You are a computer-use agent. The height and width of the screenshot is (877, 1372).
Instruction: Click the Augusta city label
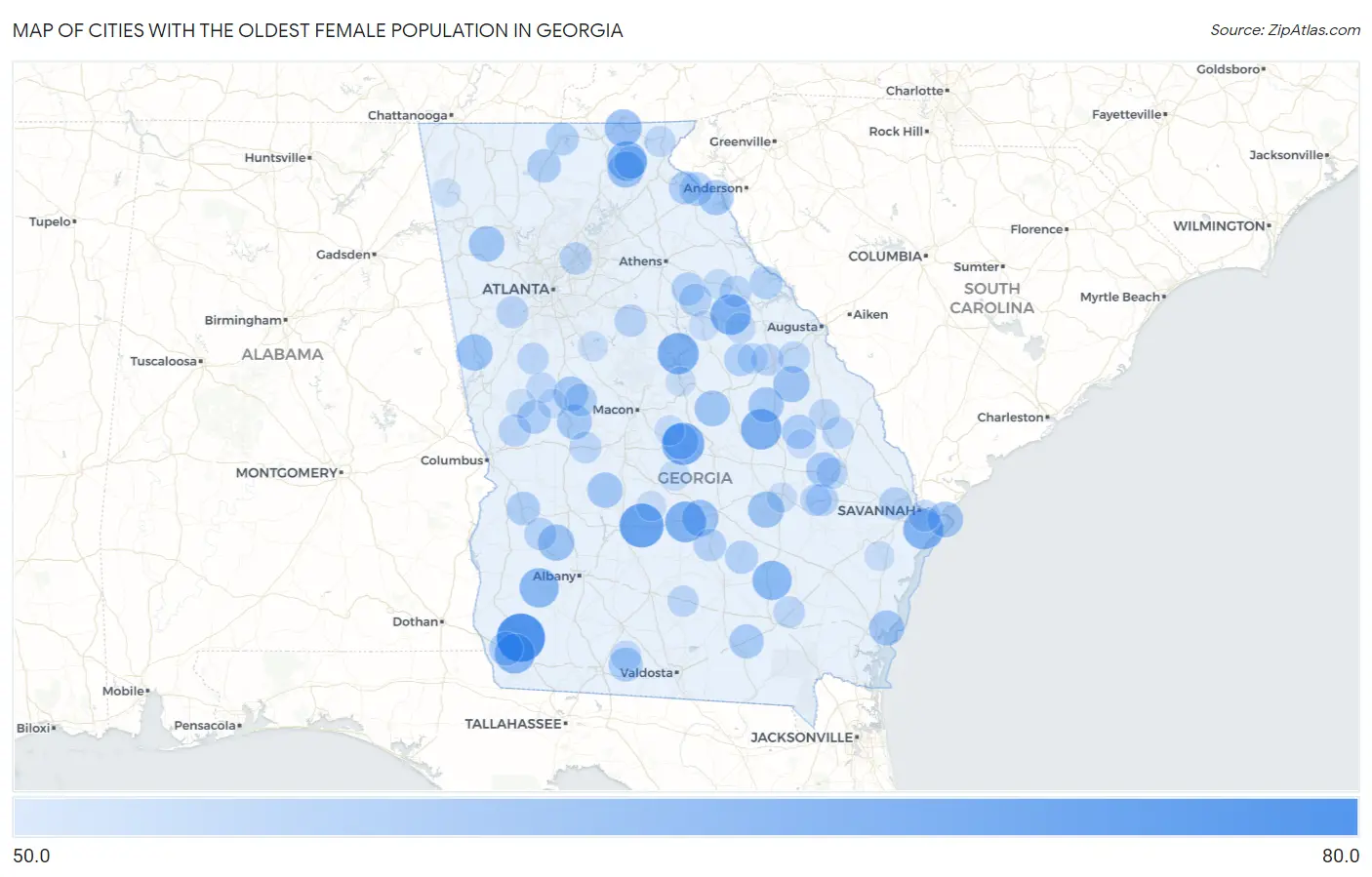[x=791, y=327]
